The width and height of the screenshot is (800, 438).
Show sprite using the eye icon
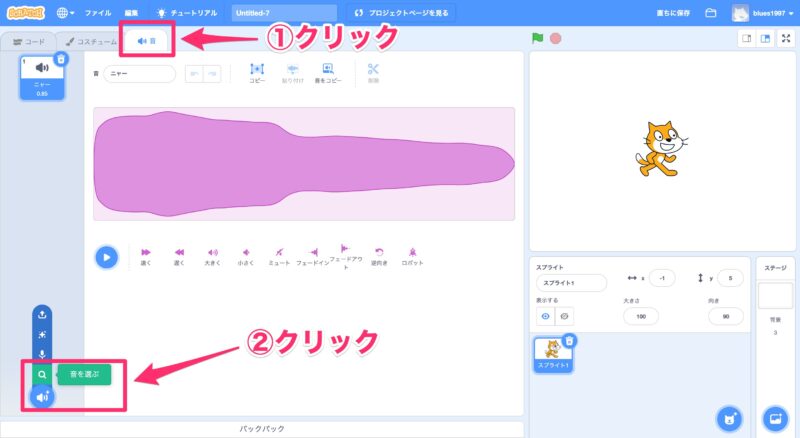(x=546, y=315)
